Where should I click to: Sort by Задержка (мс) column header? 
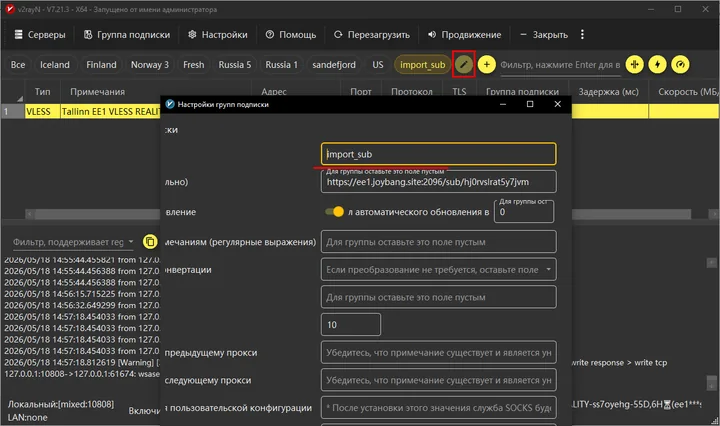pos(608,92)
